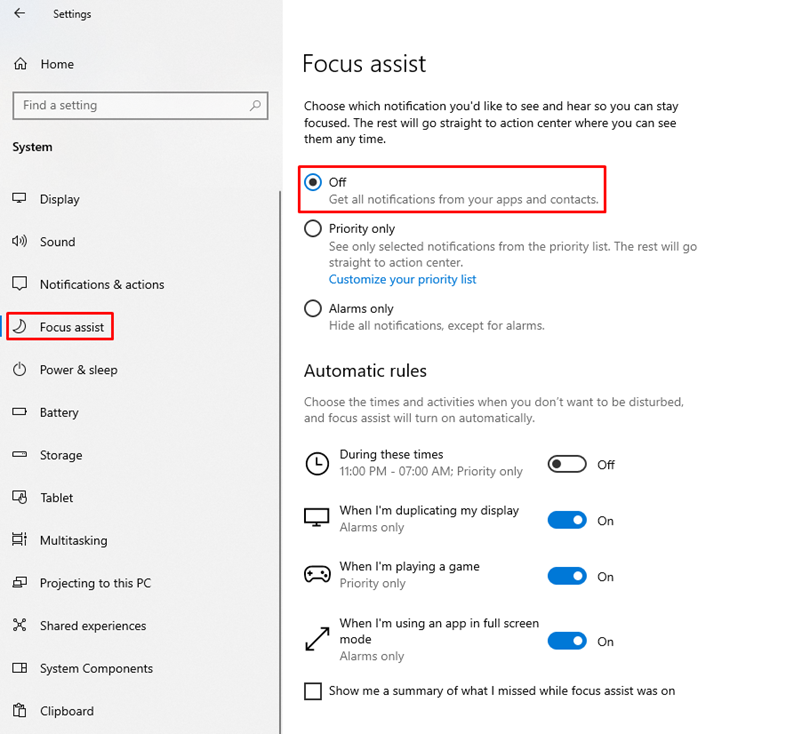This screenshot has width=810, height=734.
Task: Check Show me a summary checkbox
Action: [x=313, y=691]
